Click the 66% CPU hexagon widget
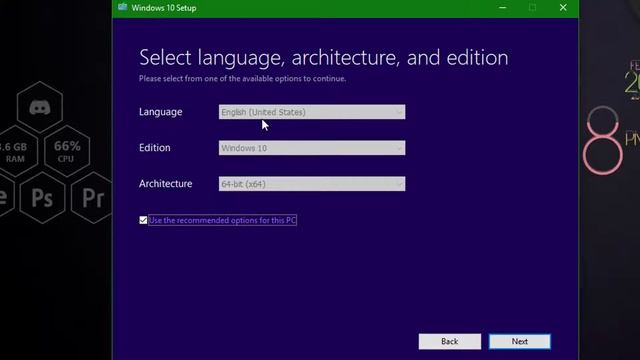 pos(67,151)
